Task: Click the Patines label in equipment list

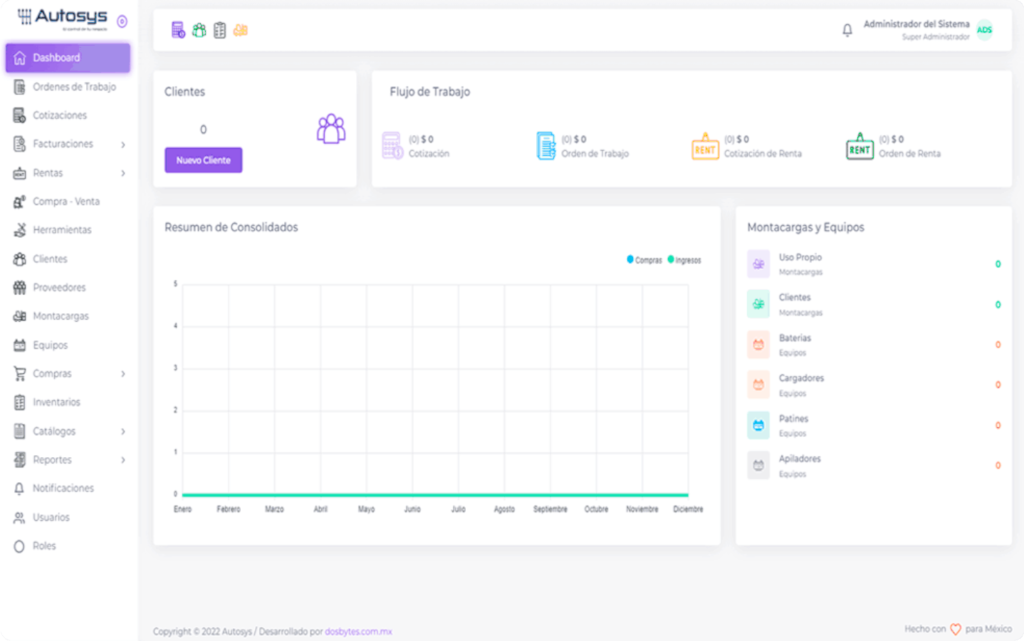Action: coord(793,419)
